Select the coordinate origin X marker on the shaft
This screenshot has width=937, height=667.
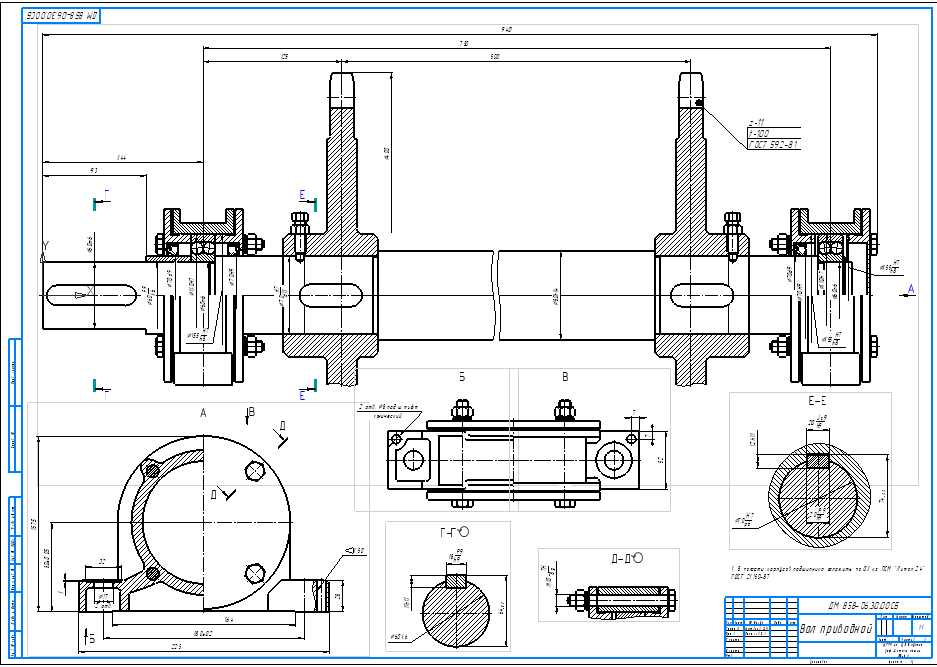click(90, 291)
